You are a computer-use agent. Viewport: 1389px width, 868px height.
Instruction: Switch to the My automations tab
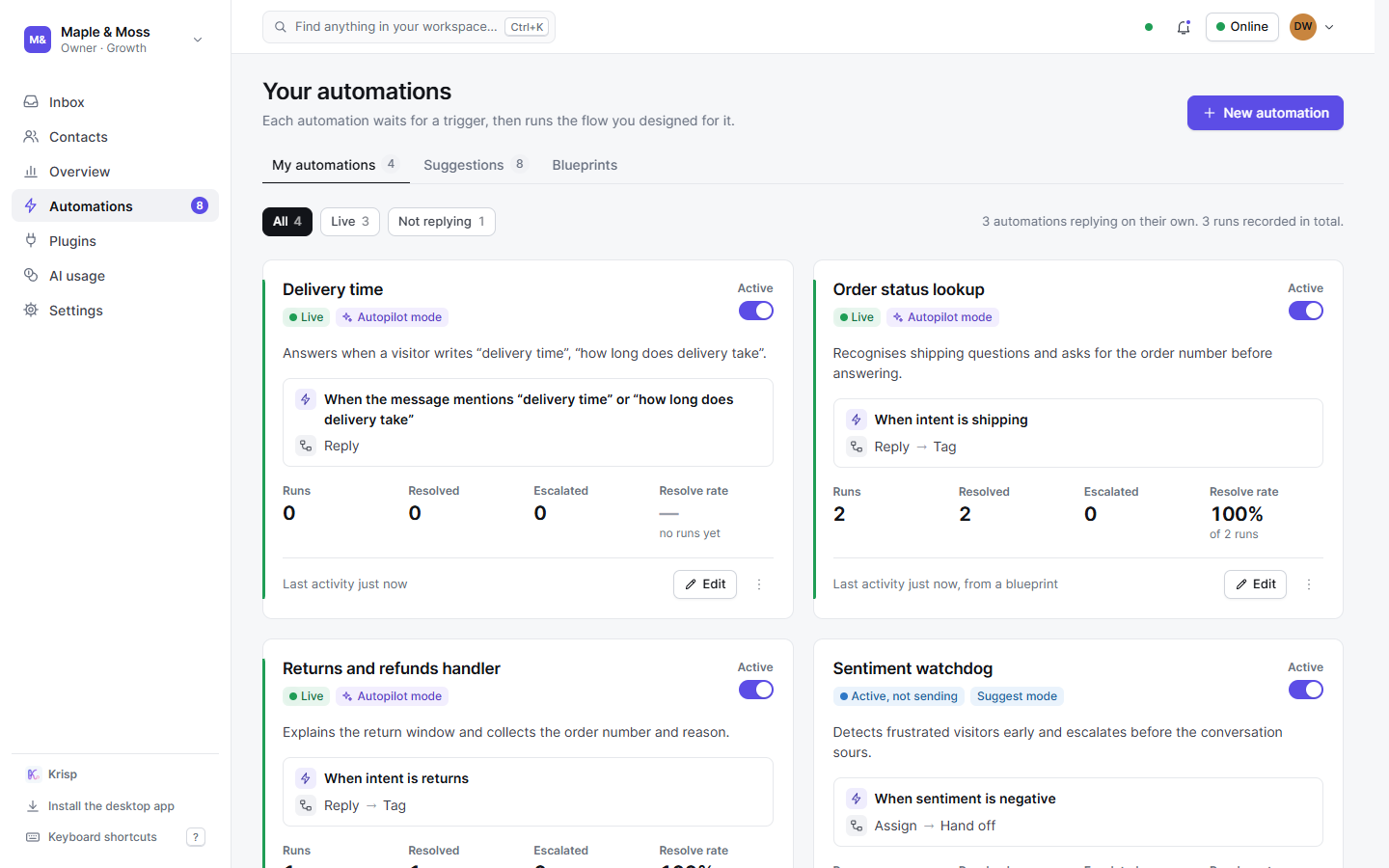tap(336, 165)
